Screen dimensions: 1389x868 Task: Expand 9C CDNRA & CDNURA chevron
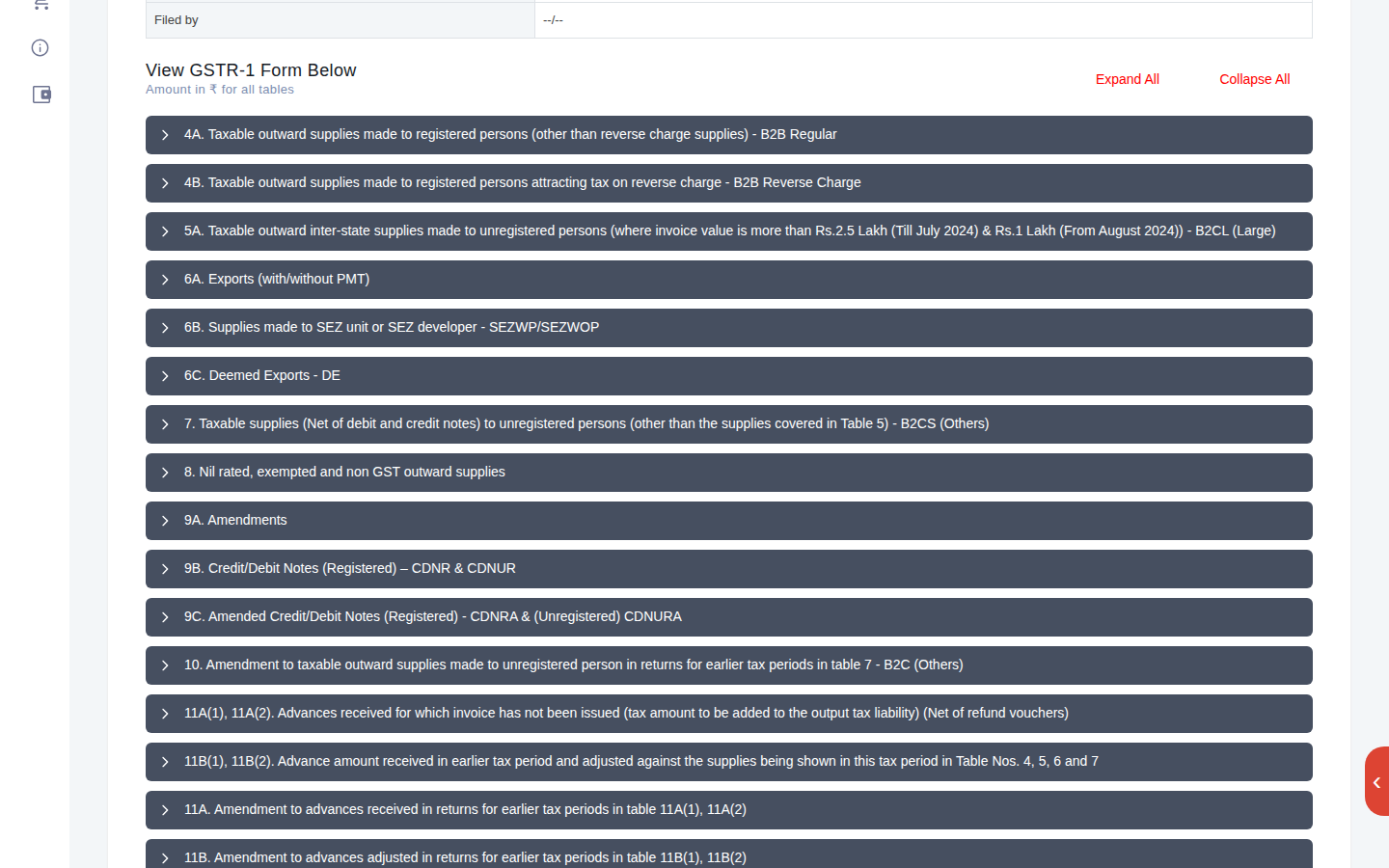[x=165, y=617]
